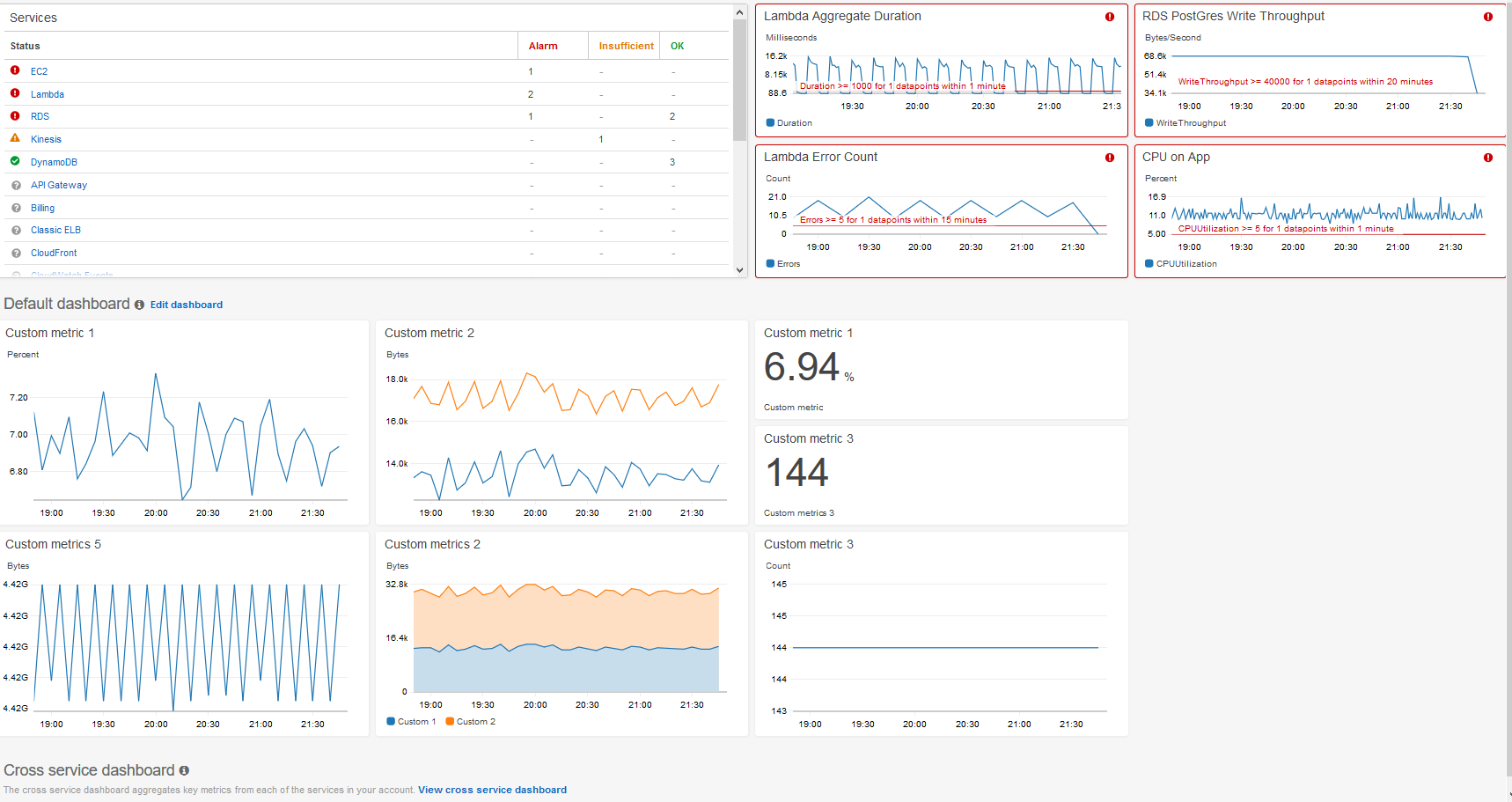Click the Insufficient column header
Screen dimensions: 1512x802
[626, 46]
